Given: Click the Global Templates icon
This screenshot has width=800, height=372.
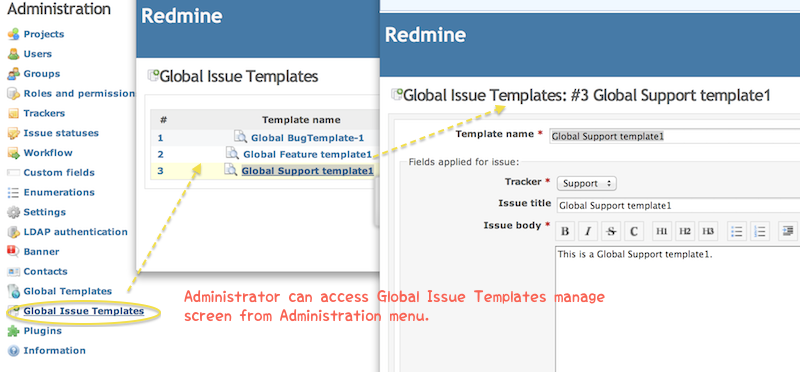Looking at the screenshot, I should (14, 291).
